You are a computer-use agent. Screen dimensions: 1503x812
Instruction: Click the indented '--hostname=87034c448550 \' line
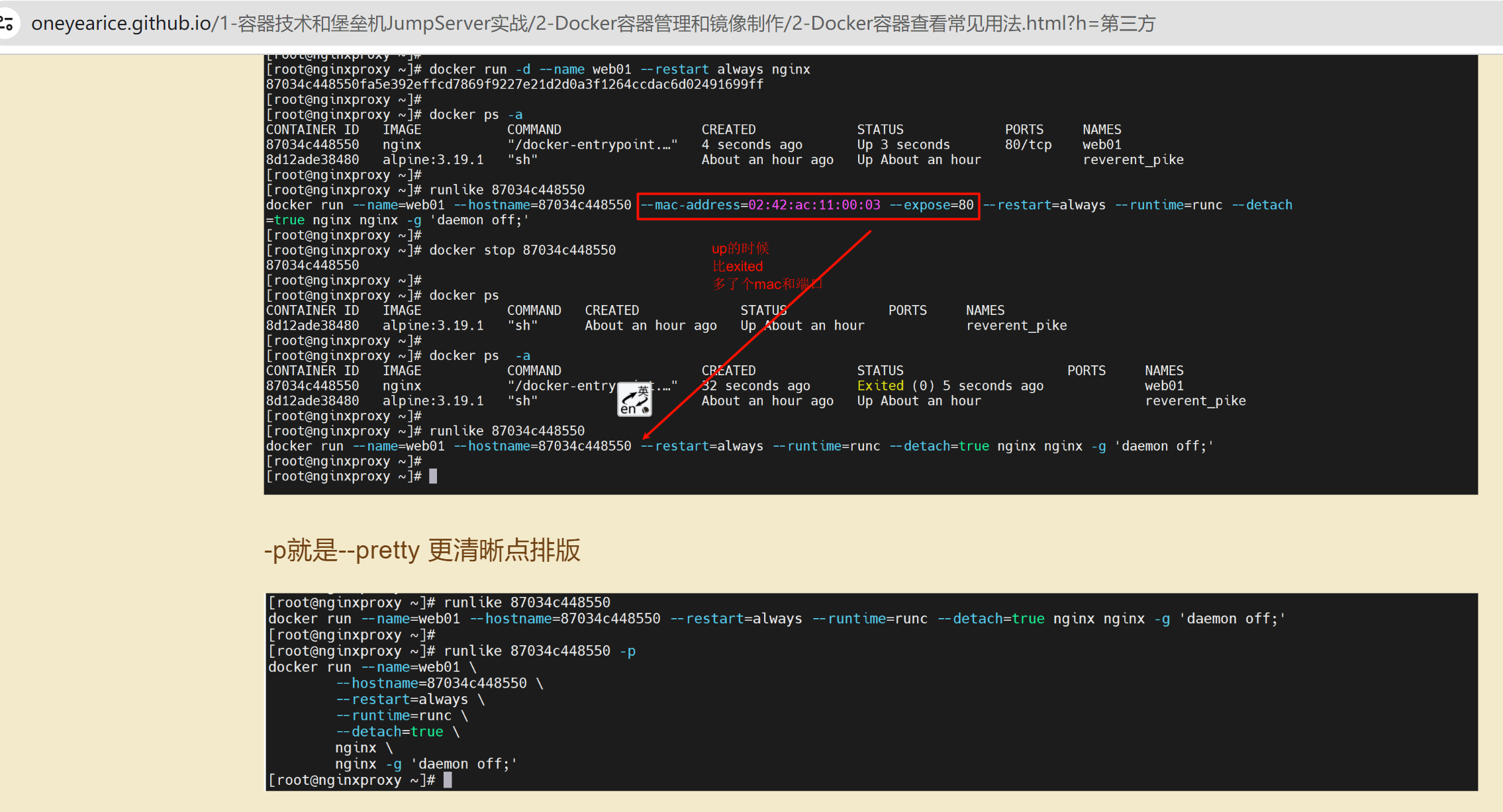[x=440, y=683]
